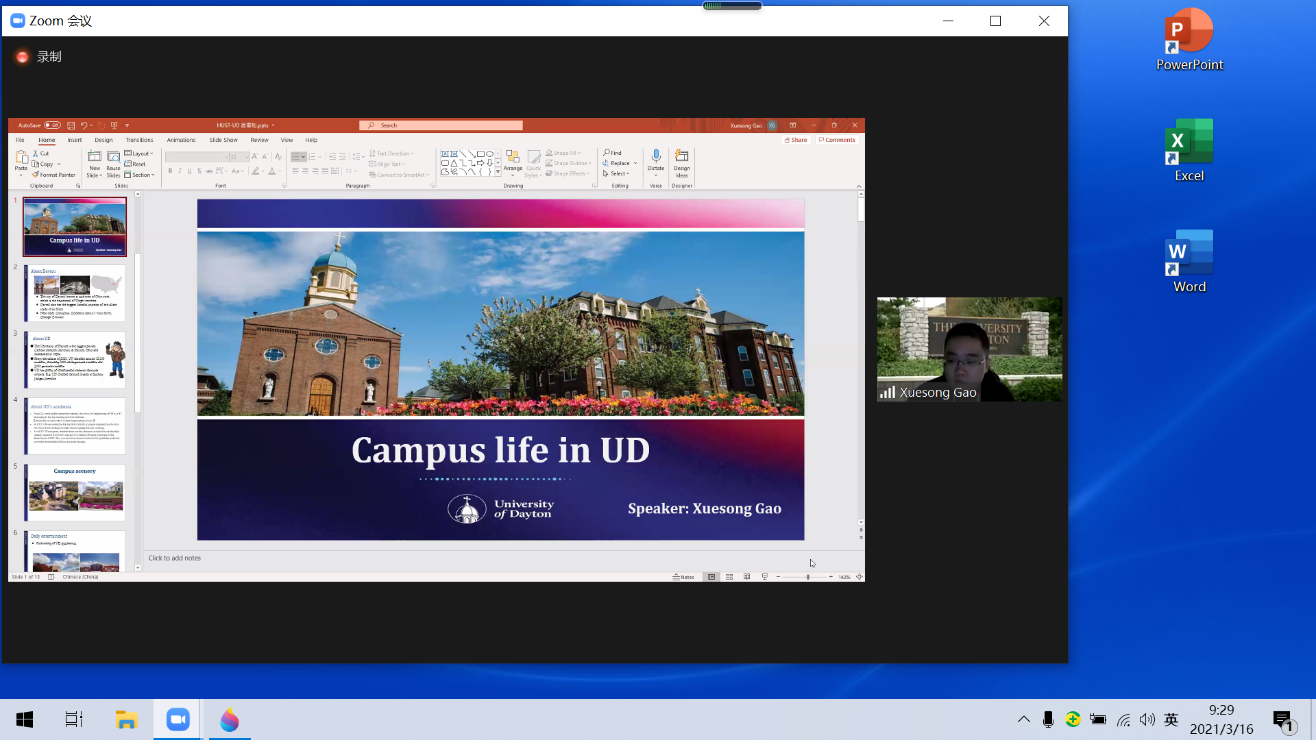Click the PowerPoint Search box
Screen dimensions: 1316x740
click(x=441, y=125)
